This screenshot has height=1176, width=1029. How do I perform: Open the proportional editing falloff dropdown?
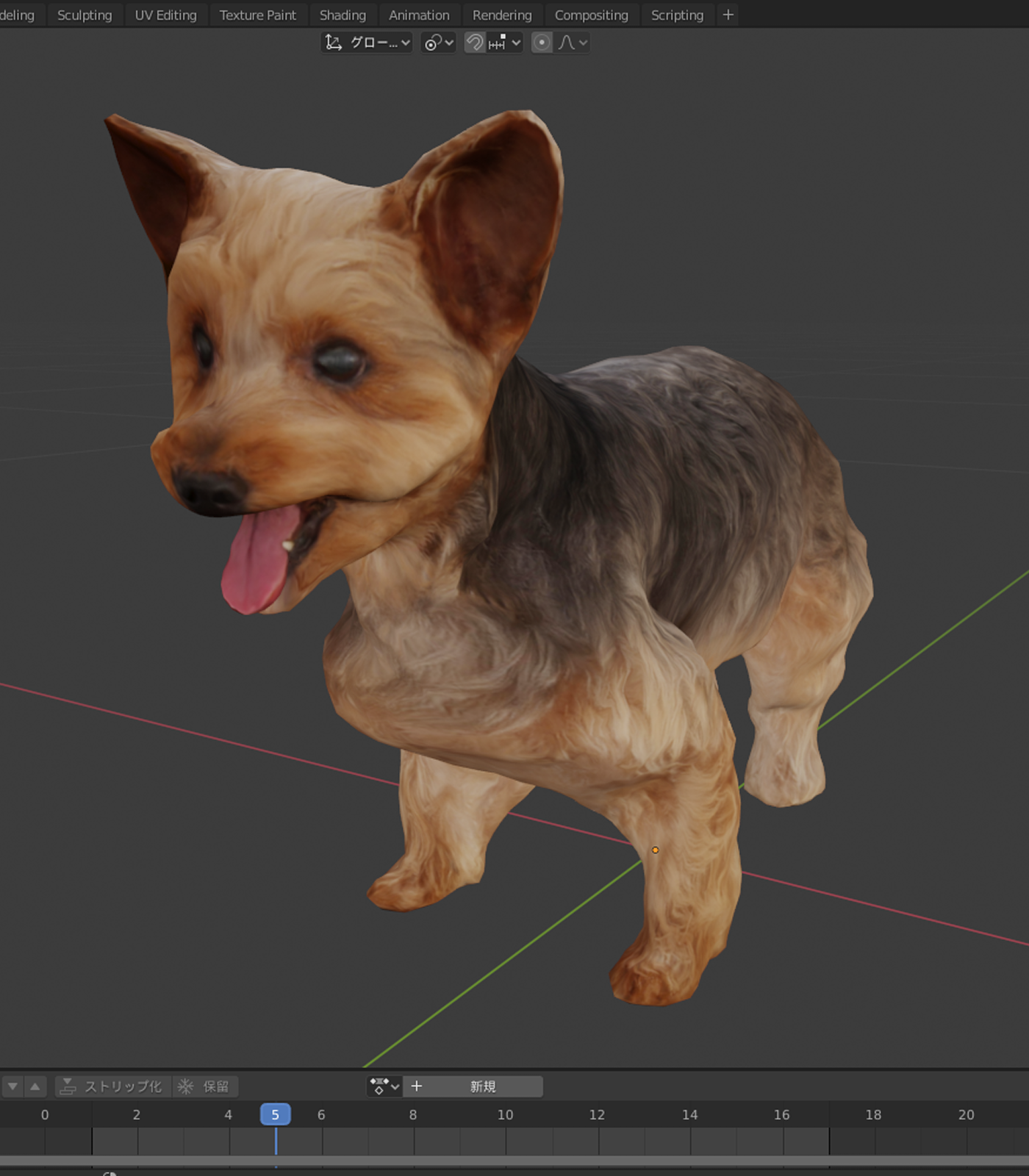[572, 43]
